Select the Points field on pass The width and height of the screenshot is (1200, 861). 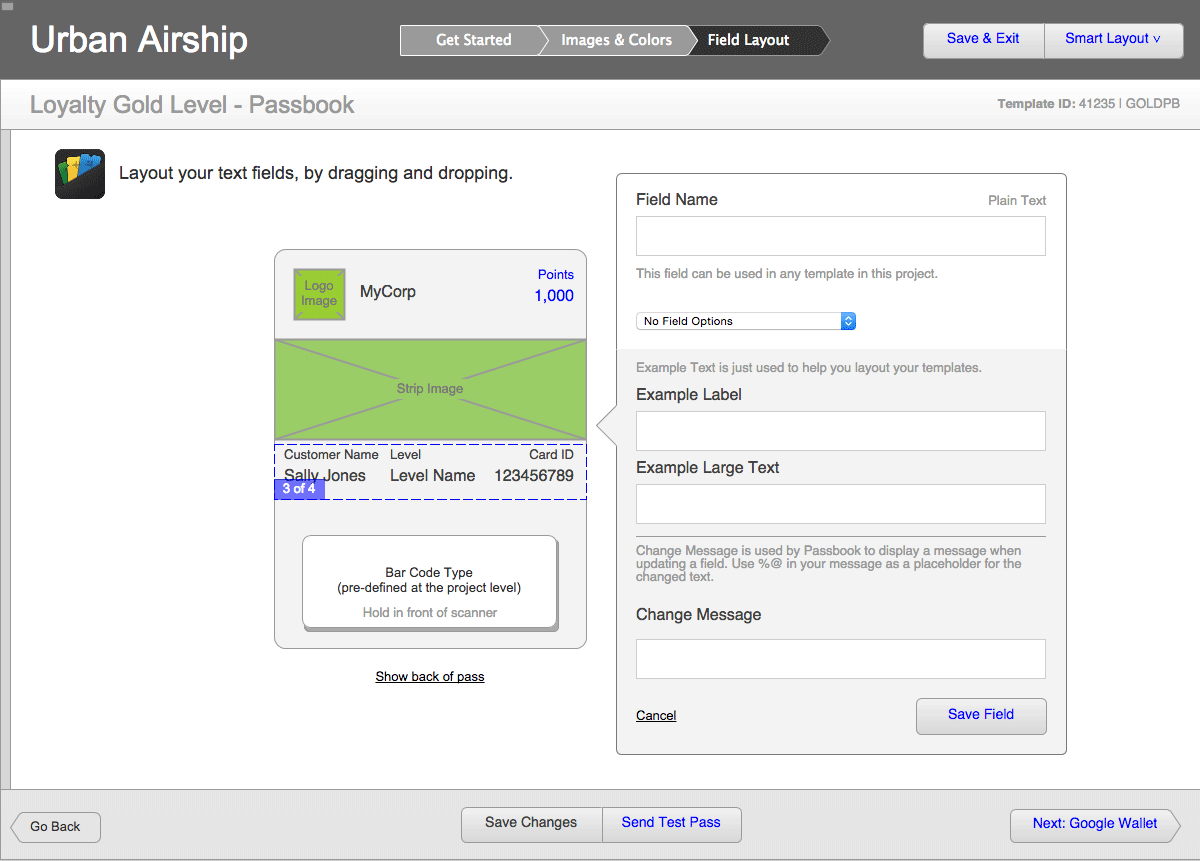(x=555, y=285)
